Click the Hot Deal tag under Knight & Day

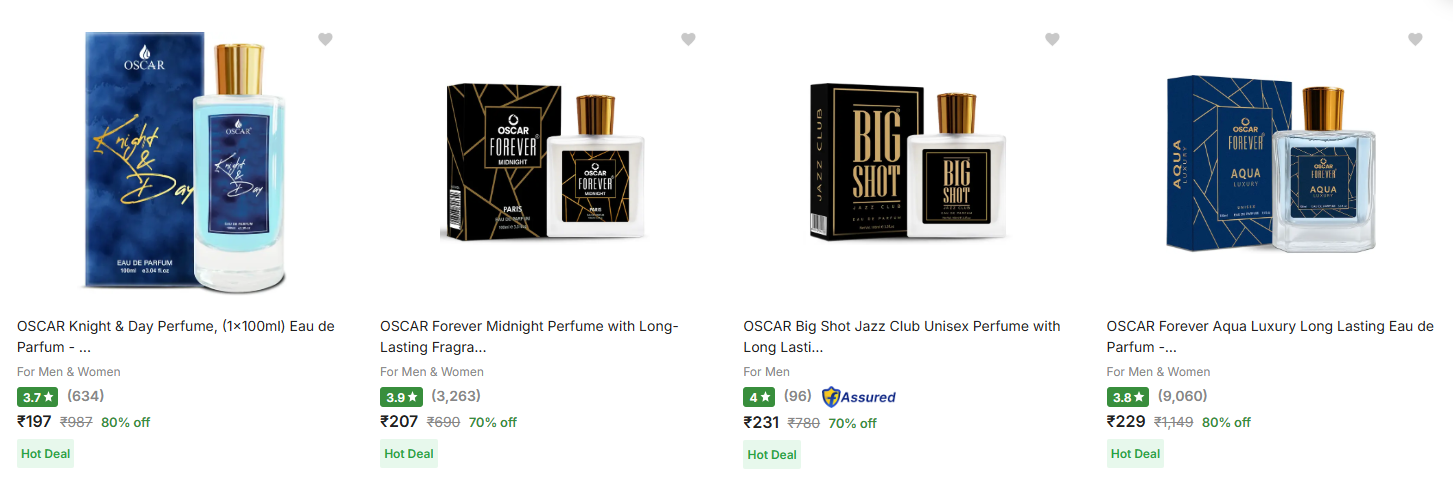45,454
